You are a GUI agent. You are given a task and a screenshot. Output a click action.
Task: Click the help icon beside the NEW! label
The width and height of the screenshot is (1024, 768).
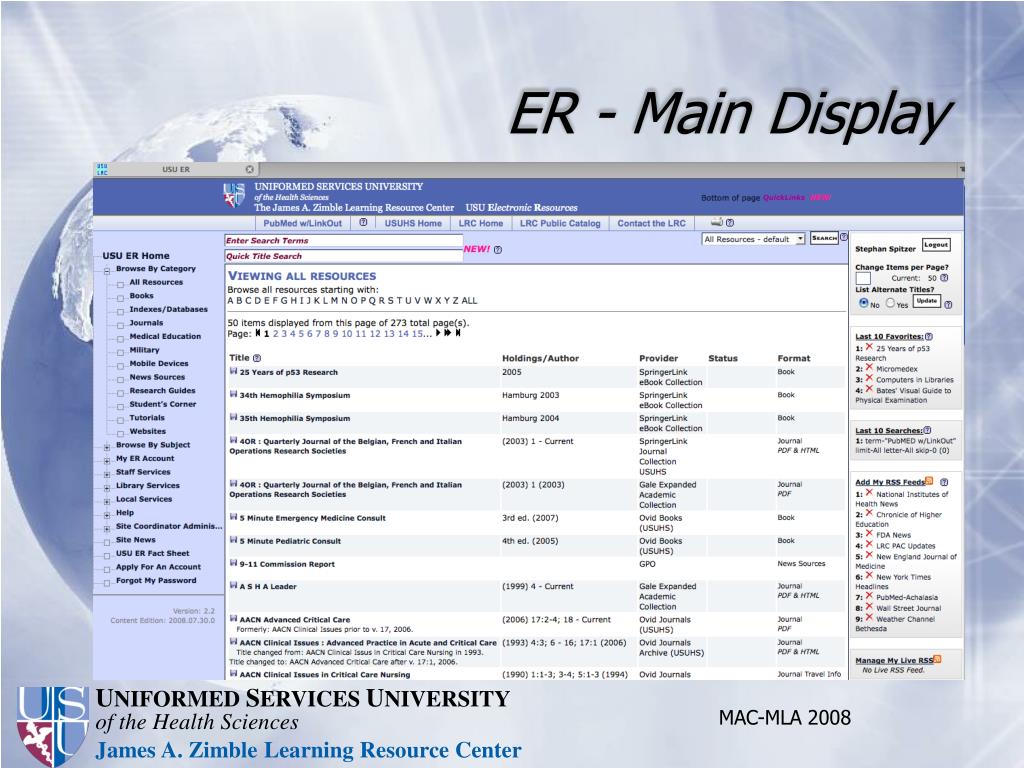498,250
